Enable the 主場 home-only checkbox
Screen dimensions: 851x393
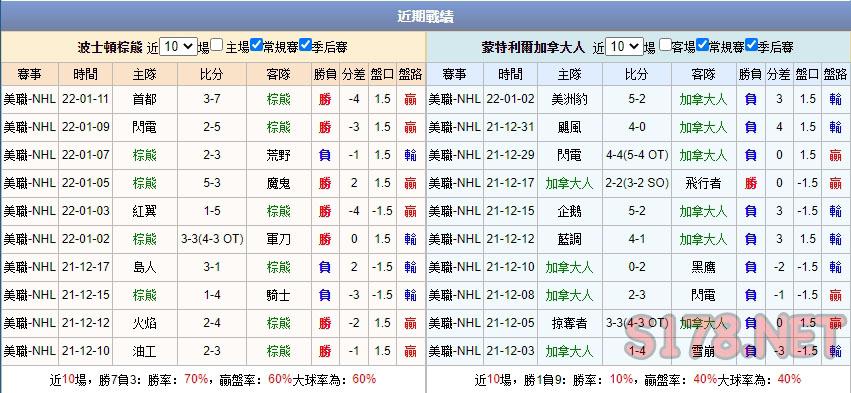click(x=217, y=46)
